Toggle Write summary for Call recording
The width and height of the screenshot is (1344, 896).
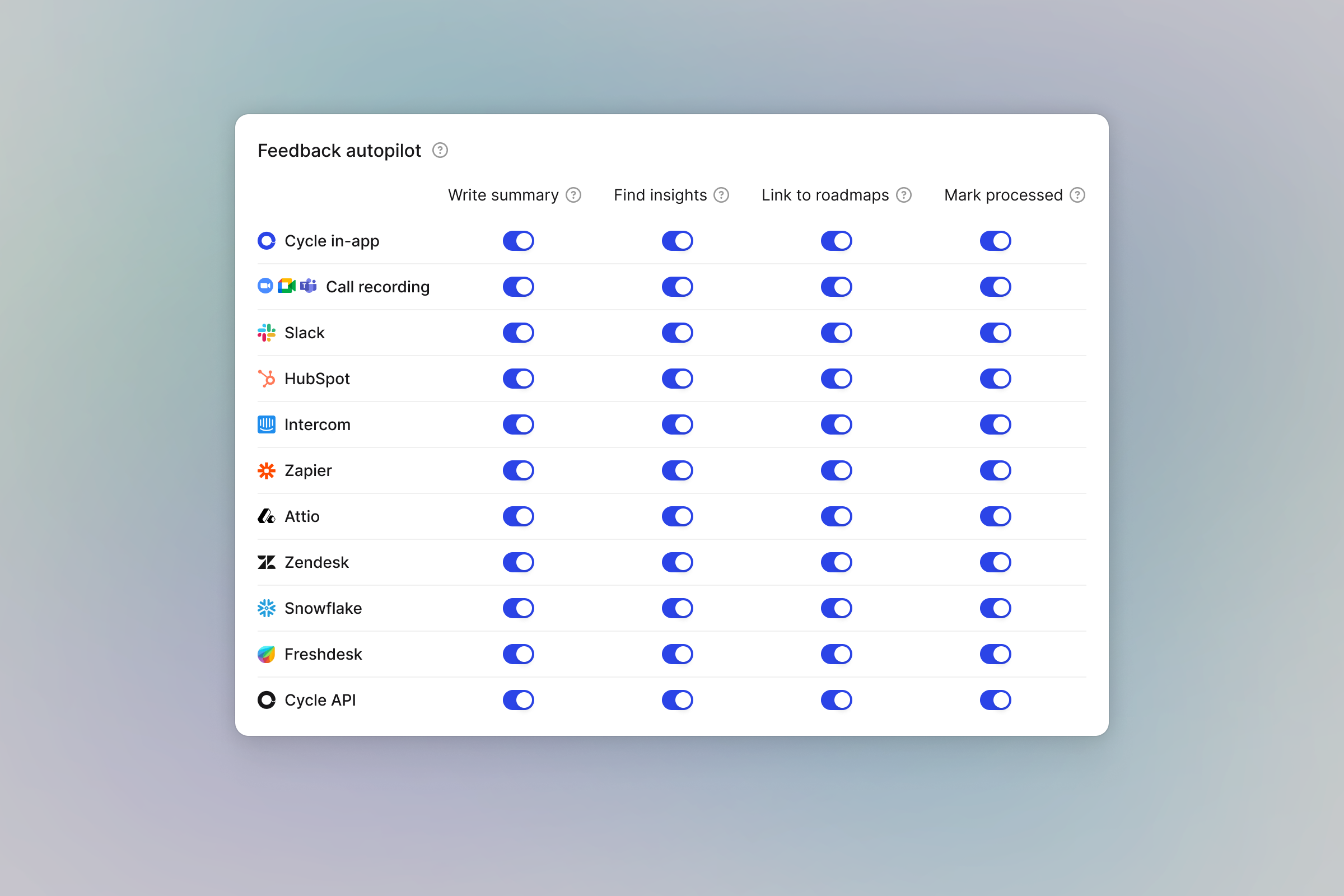[x=519, y=287]
